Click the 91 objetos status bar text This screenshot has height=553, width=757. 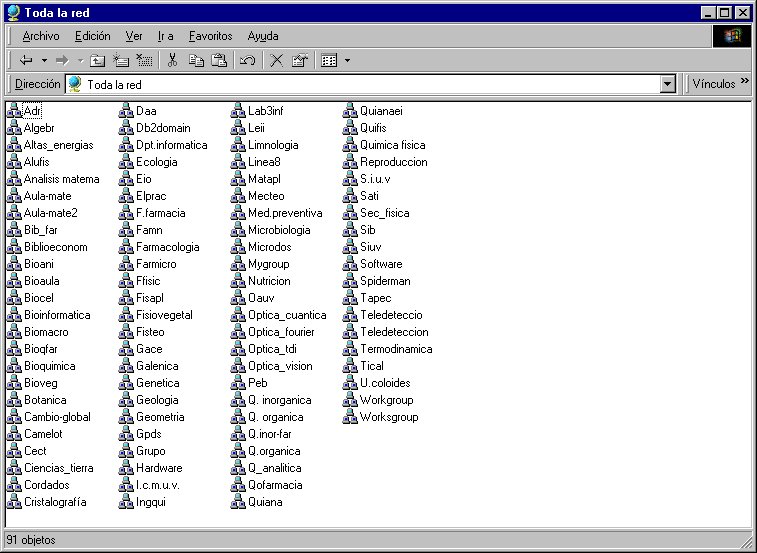point(31,540)
